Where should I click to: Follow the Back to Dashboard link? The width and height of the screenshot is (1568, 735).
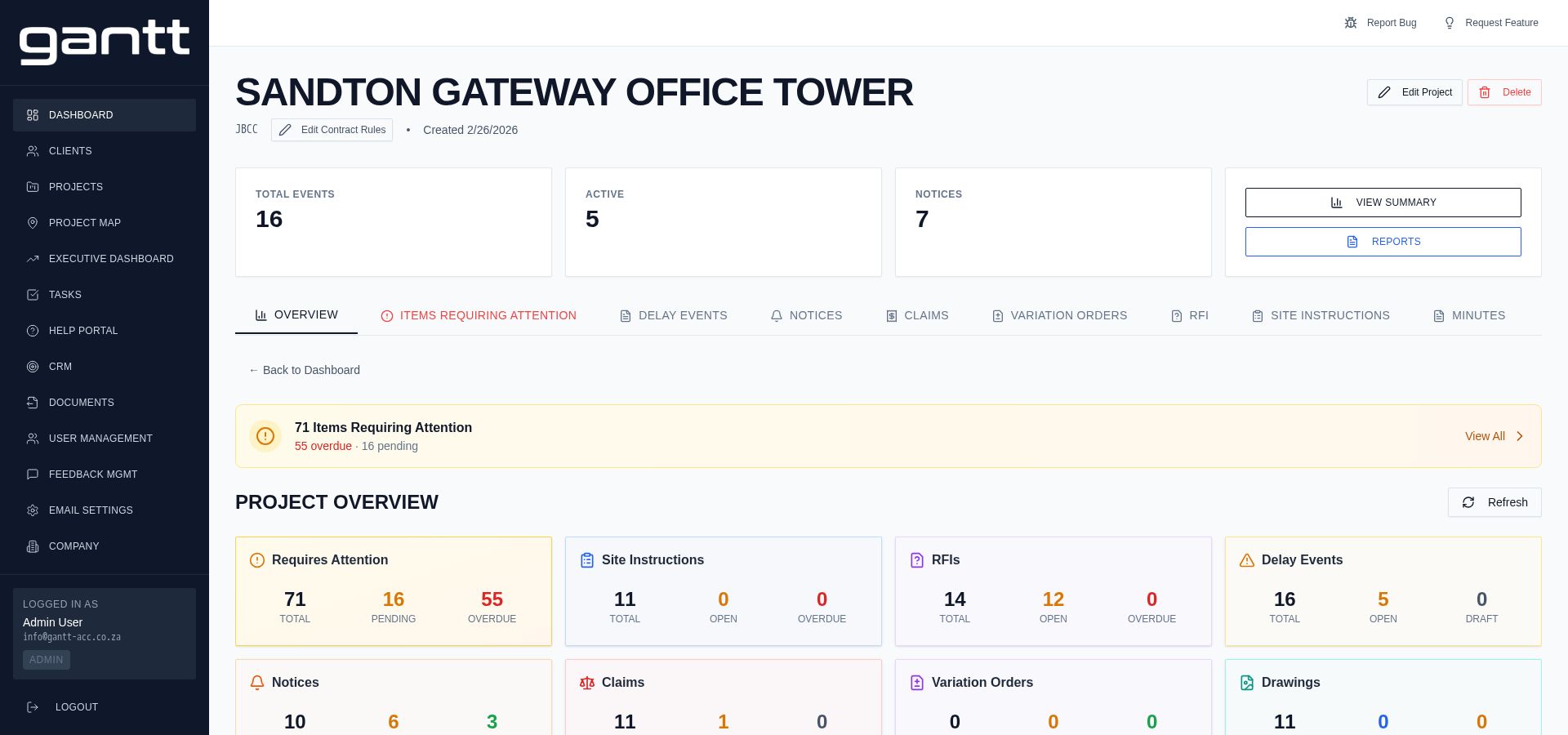point(304,370)
